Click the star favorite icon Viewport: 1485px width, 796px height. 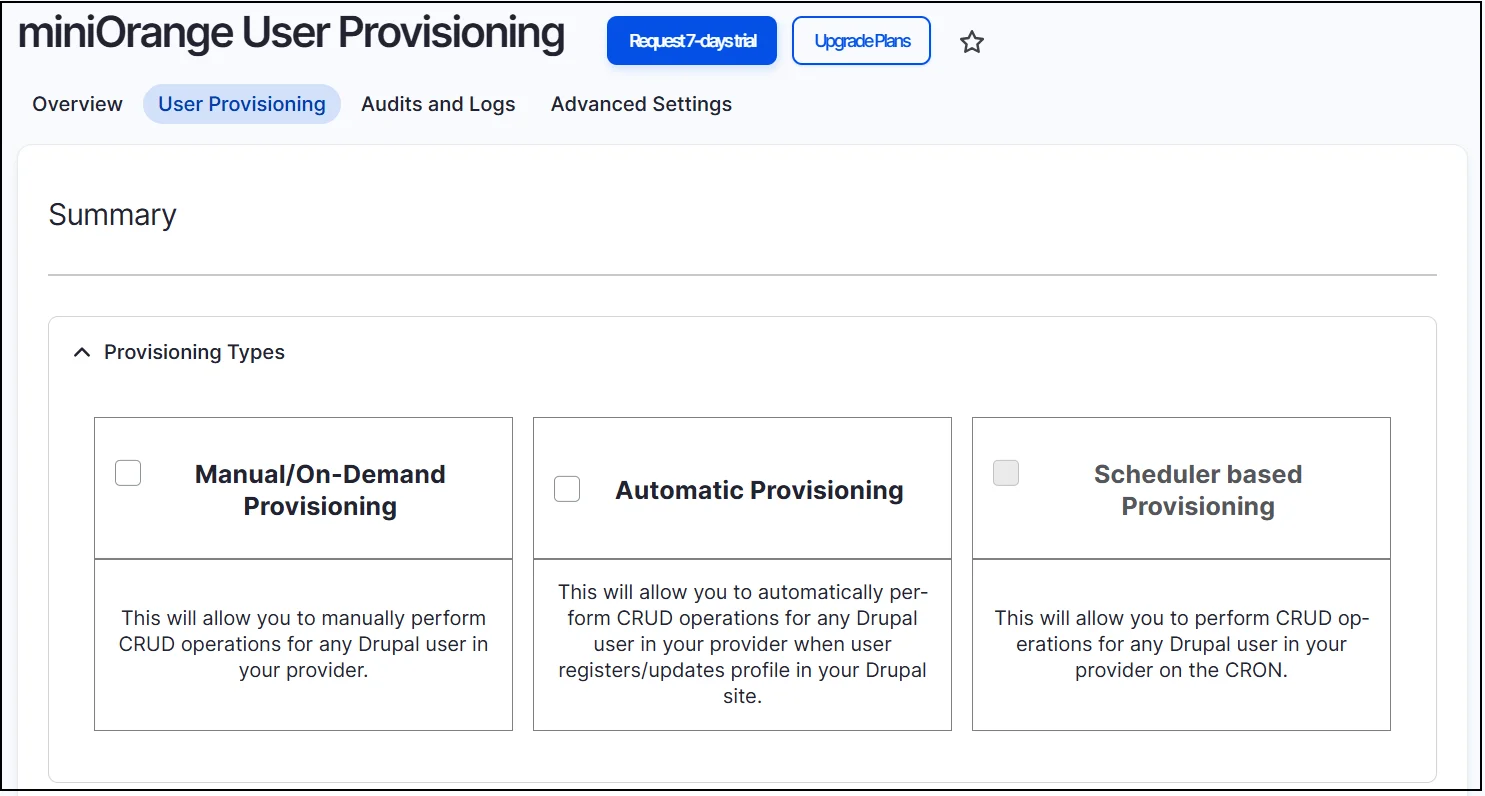point(972,42)
